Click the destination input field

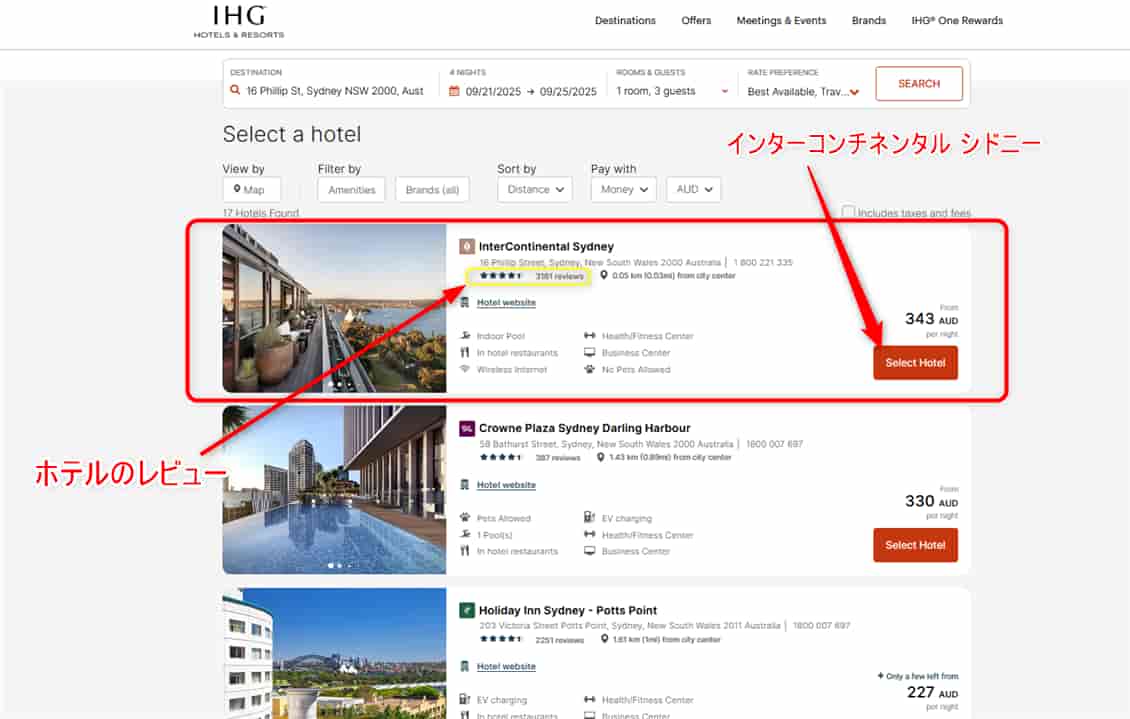click(335, 91)
